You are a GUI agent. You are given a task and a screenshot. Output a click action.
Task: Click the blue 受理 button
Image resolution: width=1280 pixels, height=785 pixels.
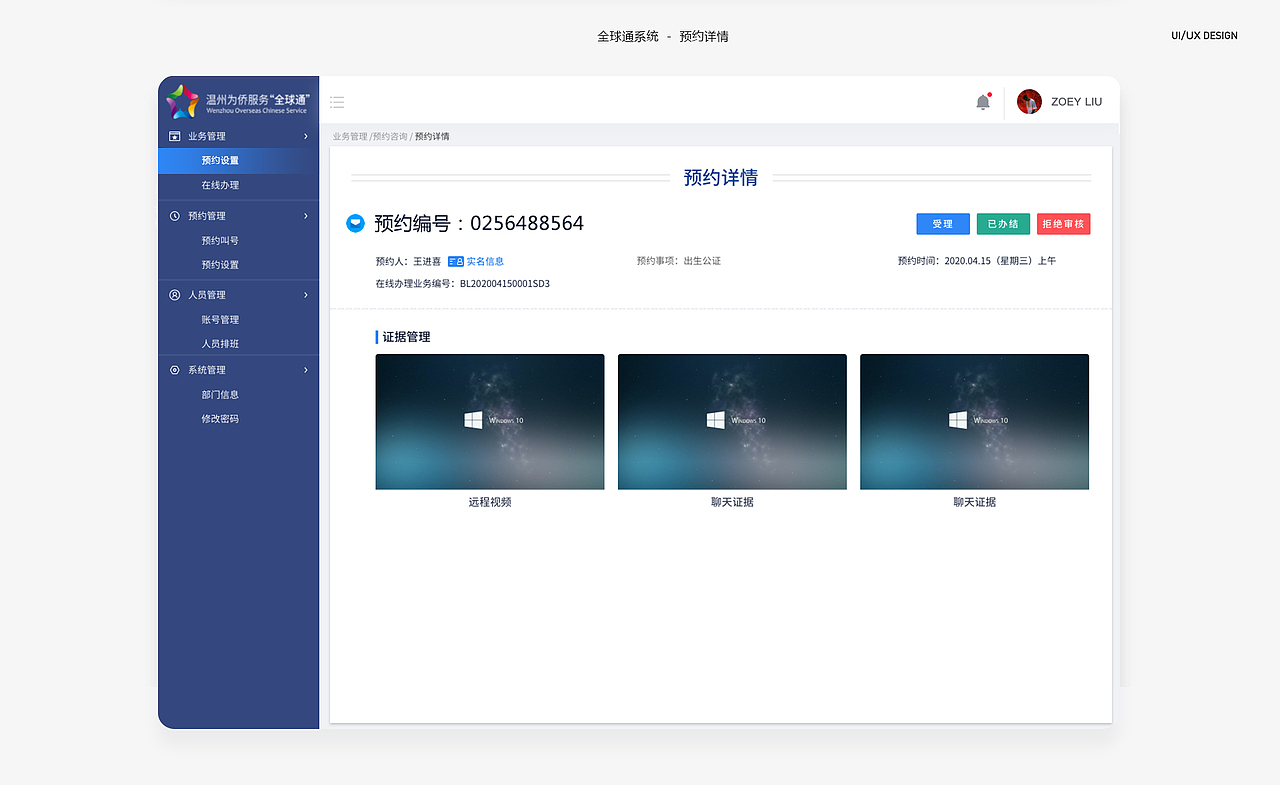coord(943,224)
